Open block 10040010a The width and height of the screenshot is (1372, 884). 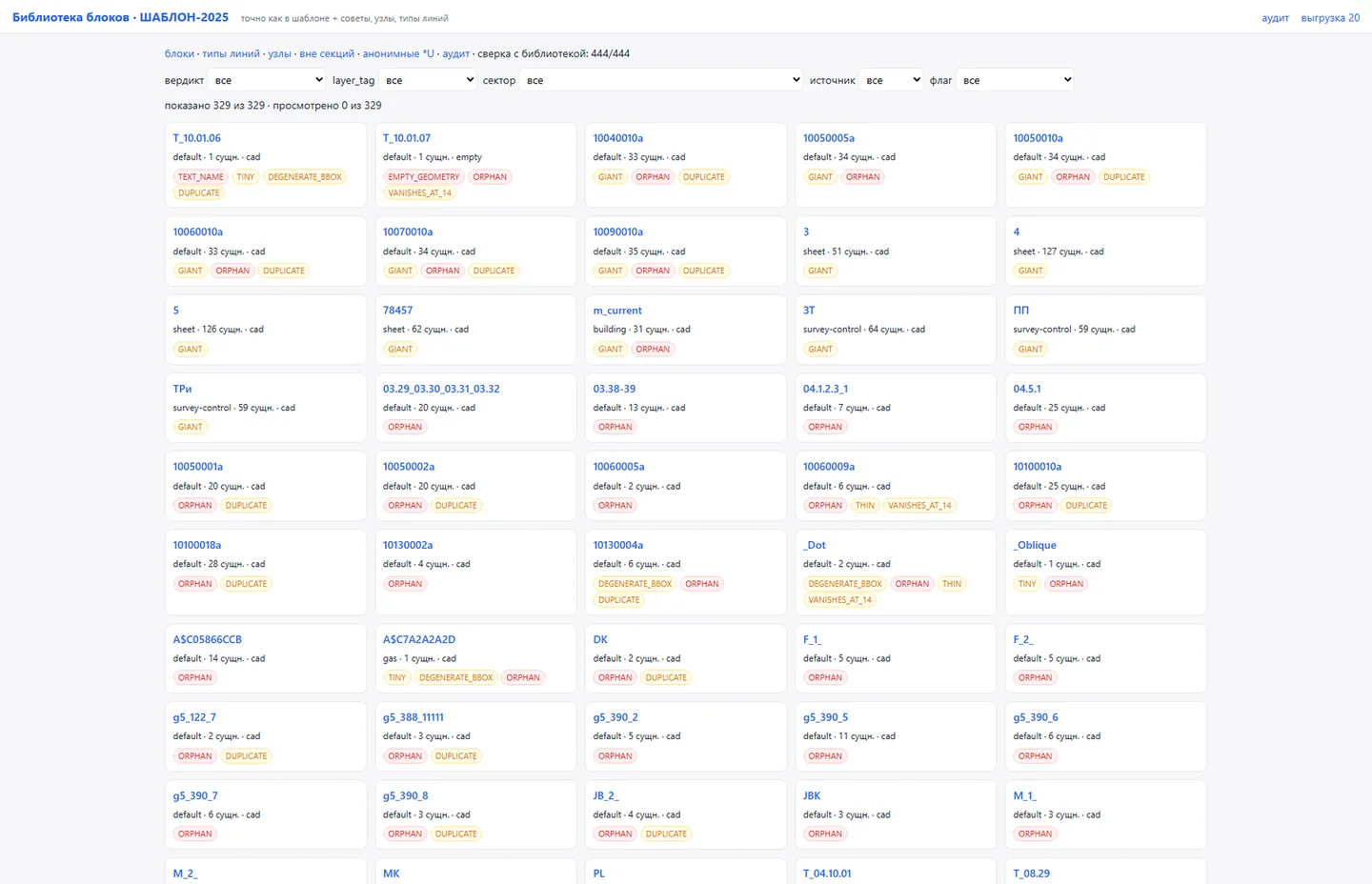[x=617, y=138]
